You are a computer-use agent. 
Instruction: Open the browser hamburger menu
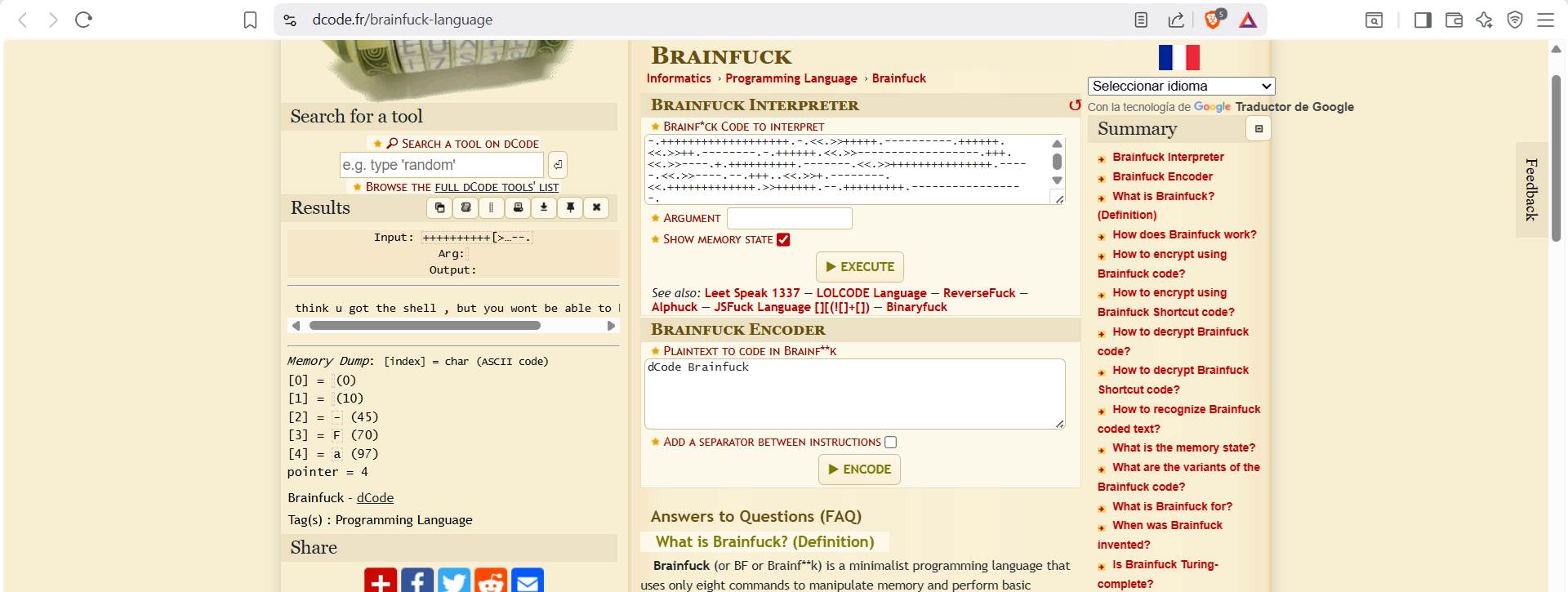pos(1545,20)
